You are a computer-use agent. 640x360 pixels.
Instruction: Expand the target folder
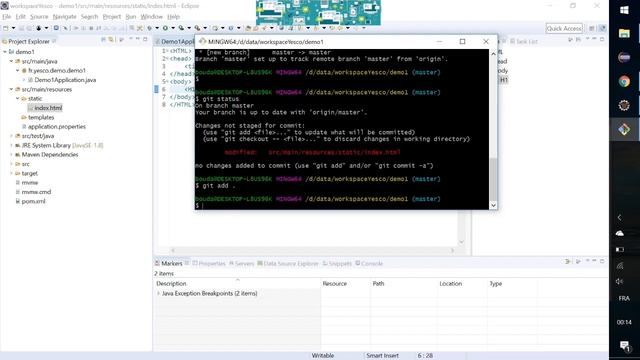(11, 173)
